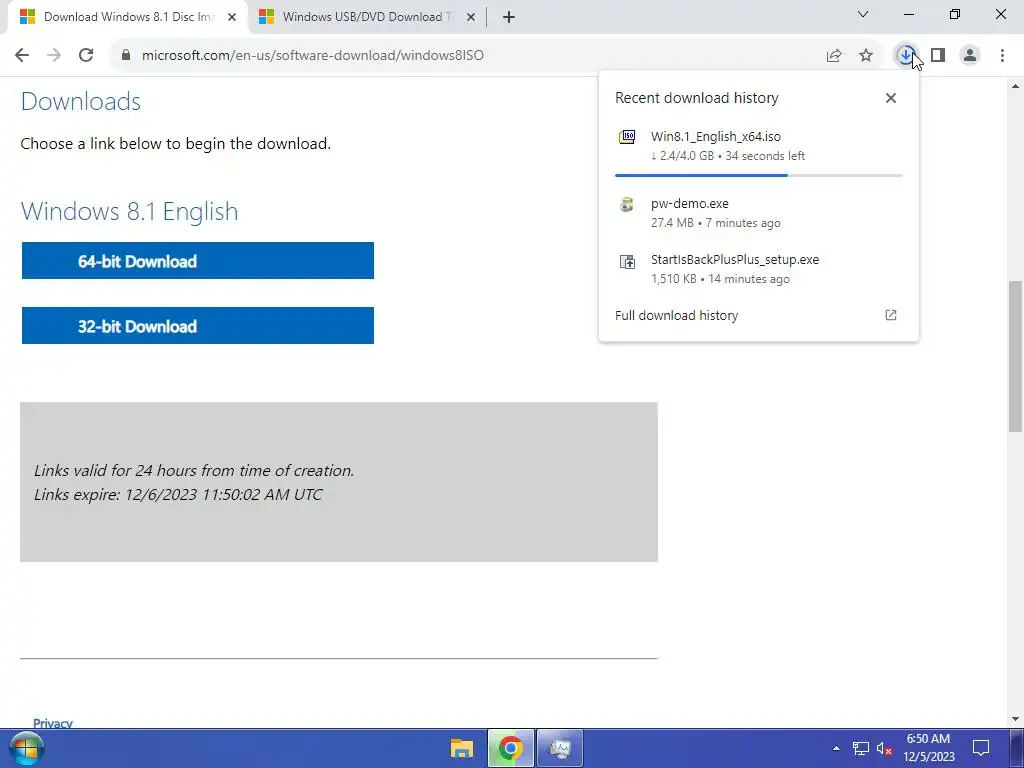Open full download history external icon
This screenshot has height=768, width=1024.
click(x=891, y=315)
